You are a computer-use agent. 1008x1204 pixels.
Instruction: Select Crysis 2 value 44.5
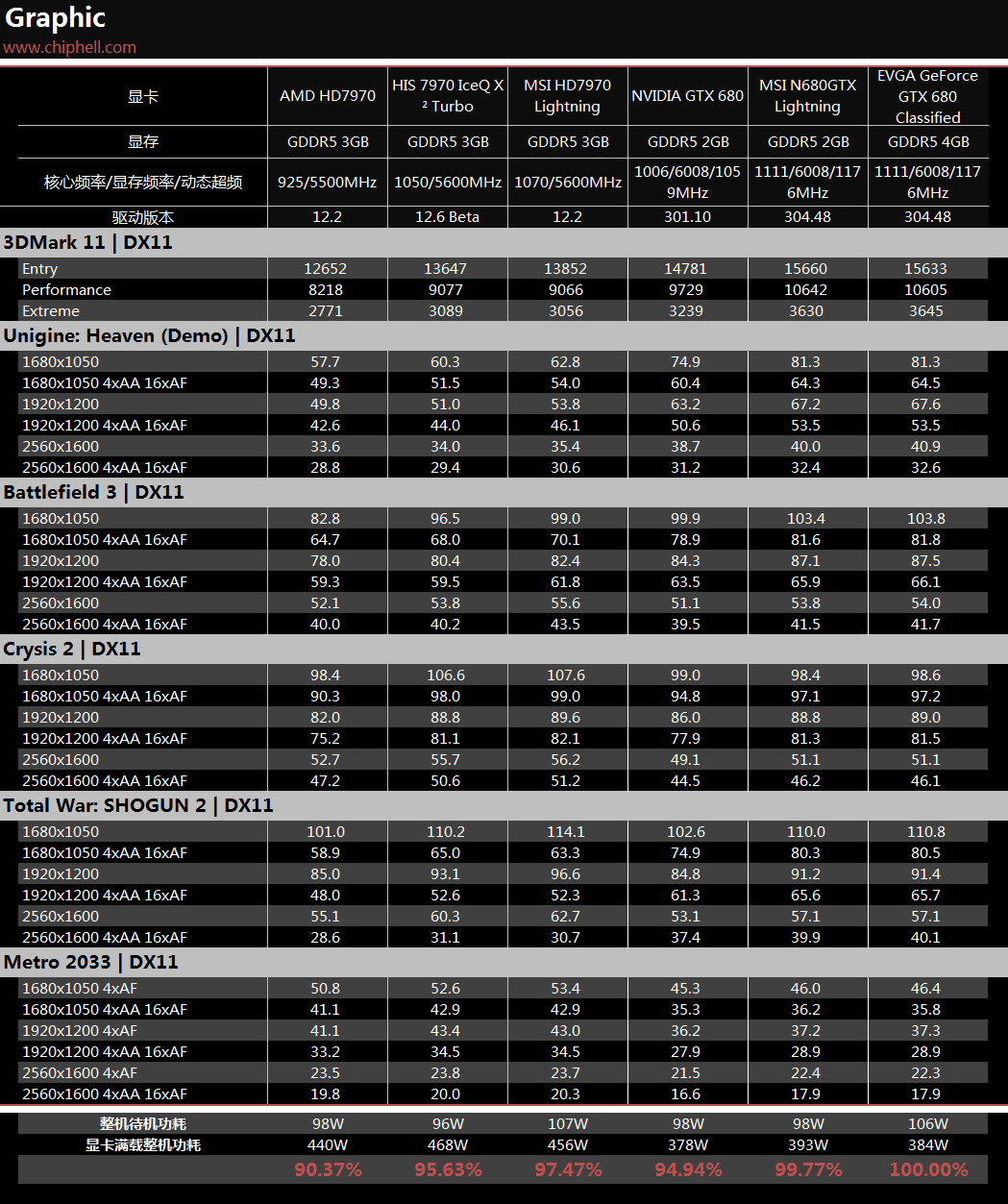[686, 781]
